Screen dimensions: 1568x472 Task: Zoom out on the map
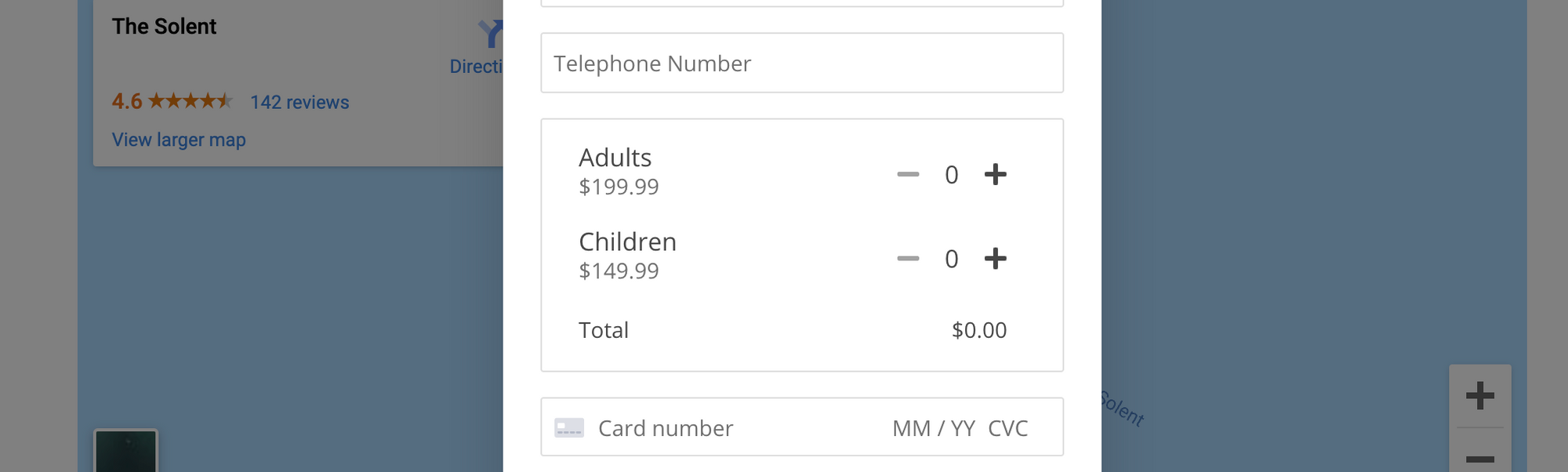pos(1480,456)
